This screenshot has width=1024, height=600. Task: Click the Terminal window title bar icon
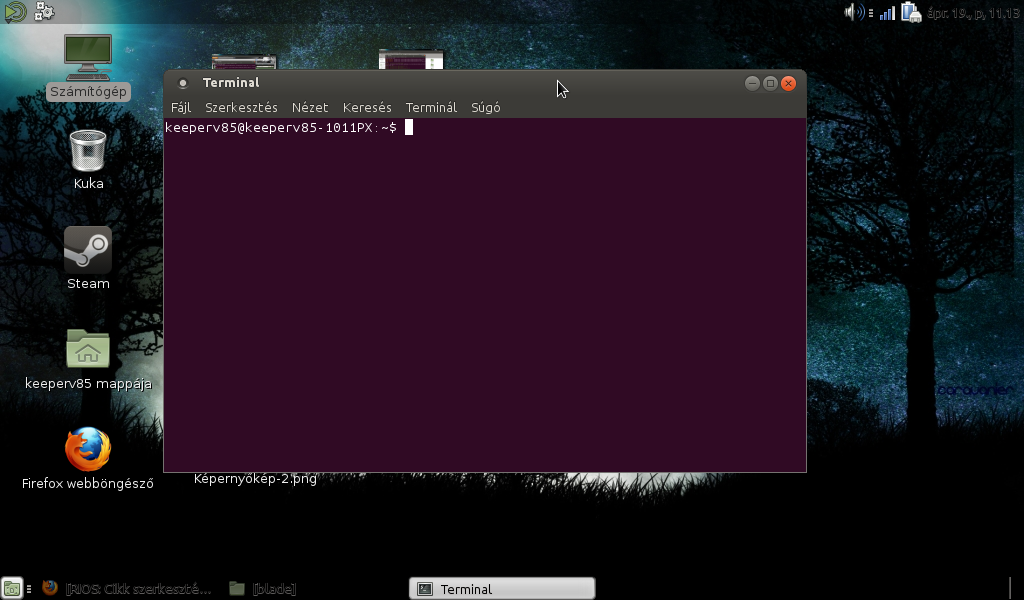pyautogui.click(x=183, y=83)
